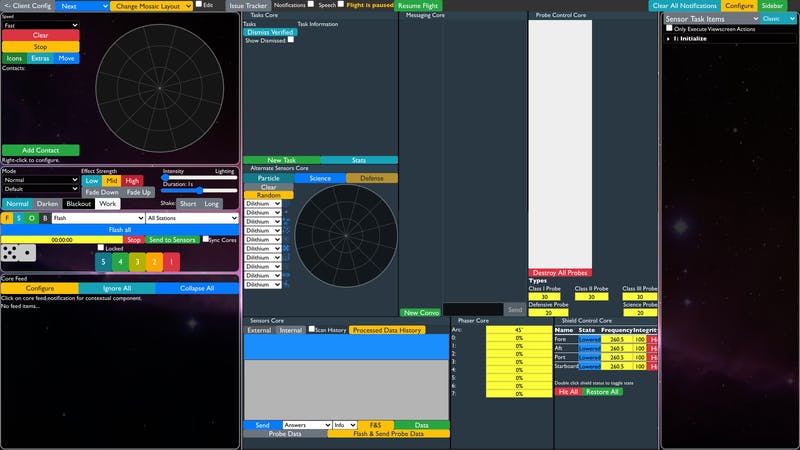Click the Flash all button

[120, 230]
